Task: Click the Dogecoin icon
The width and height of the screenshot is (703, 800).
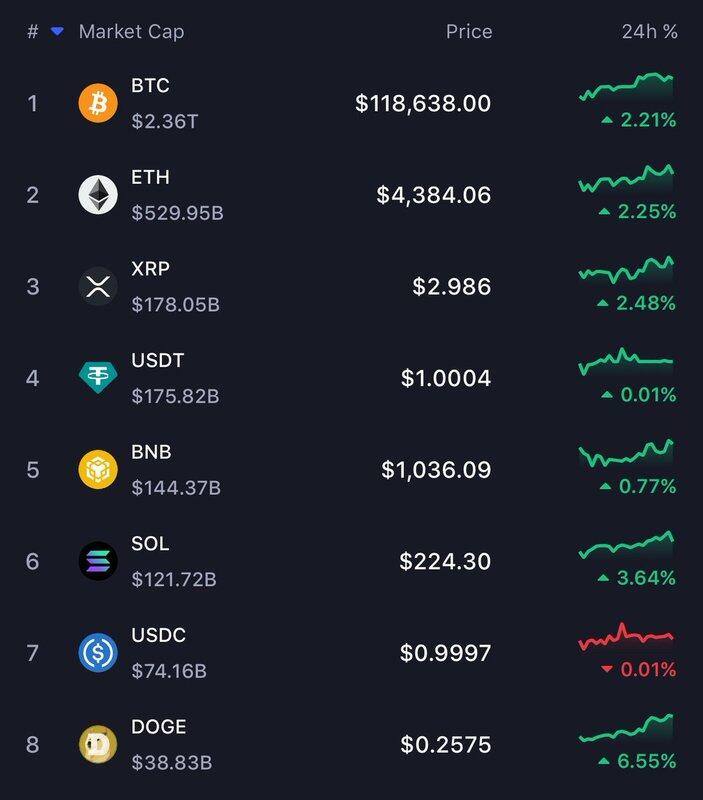Action: pyautogui.click(x=98, y=744)
